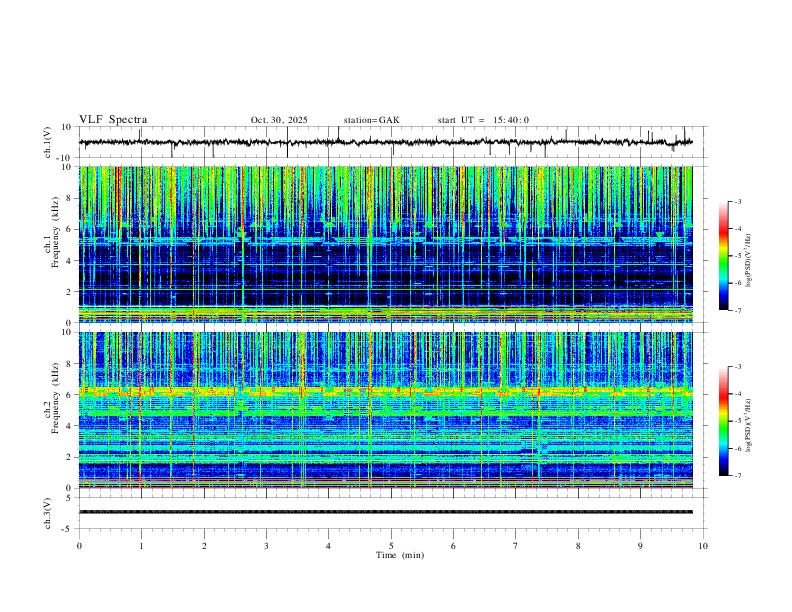This screenshot has width=792, height=612.
Task: Click the "-5" tick on the lower color bar
Action: coord(738,421)
